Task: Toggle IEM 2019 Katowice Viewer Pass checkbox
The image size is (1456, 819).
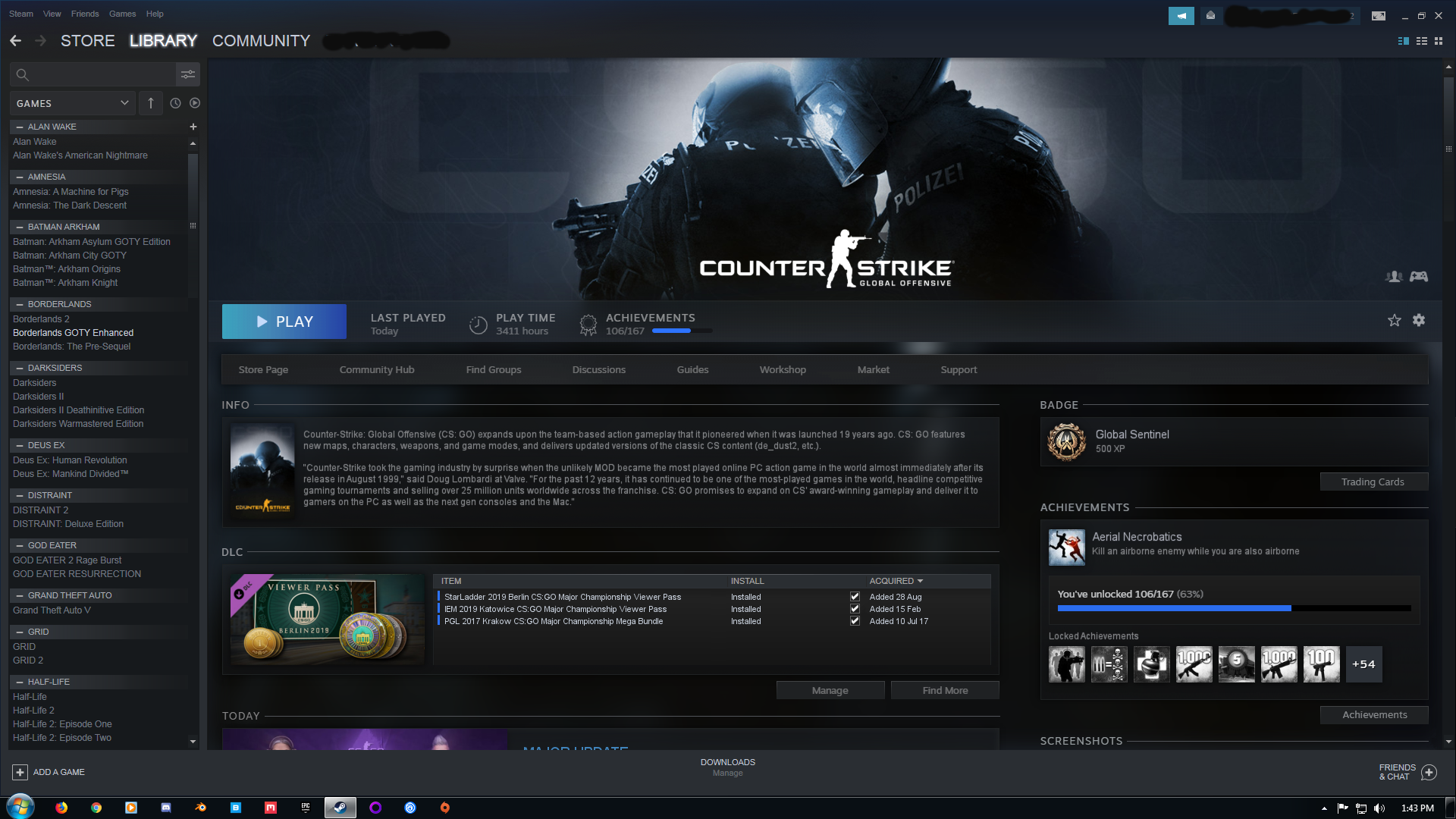Action: [x=855, y=609]
